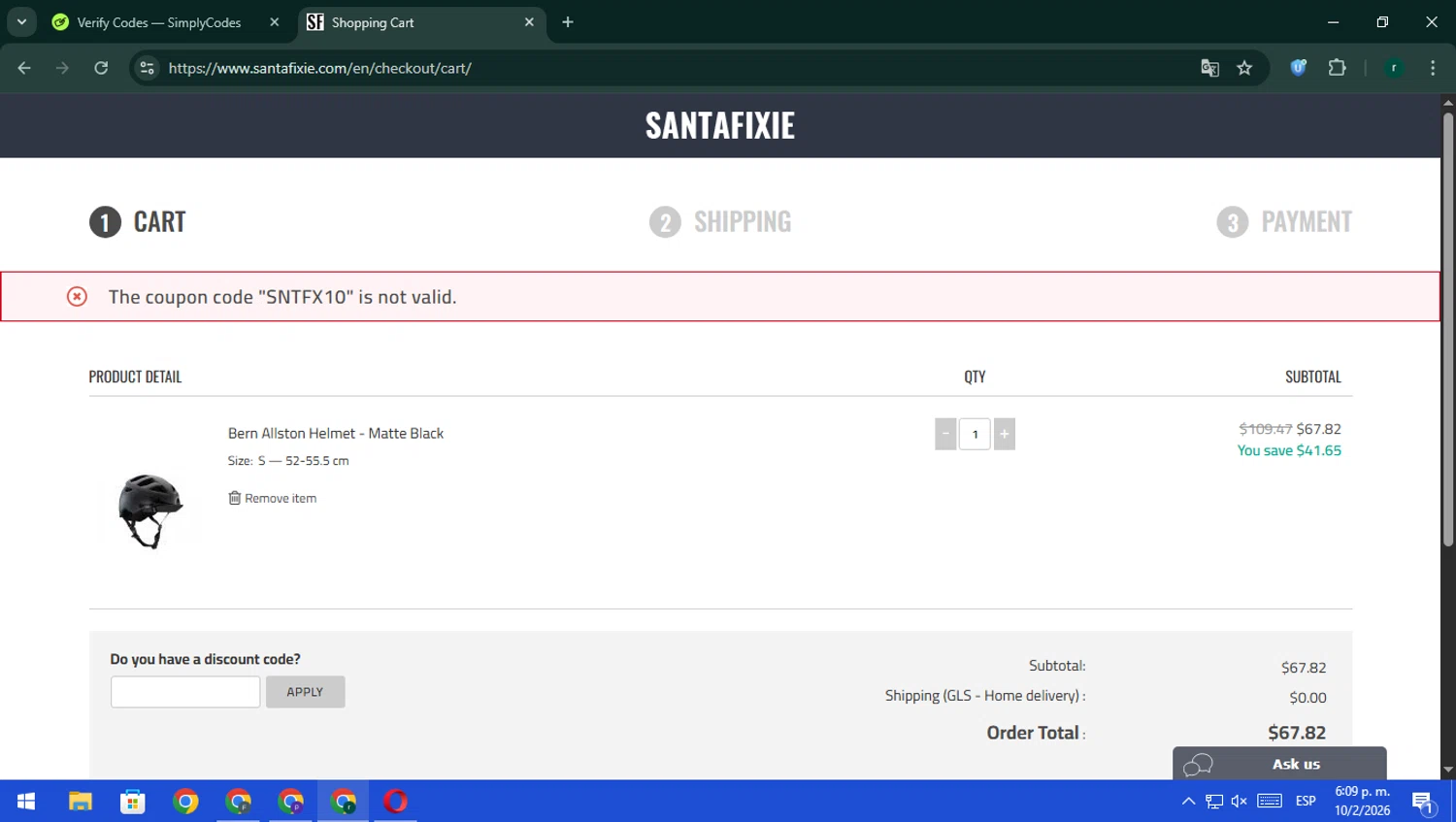Click the network tray icon
This screenshot has height=822, width=1456.
(x=1214, y=801)
